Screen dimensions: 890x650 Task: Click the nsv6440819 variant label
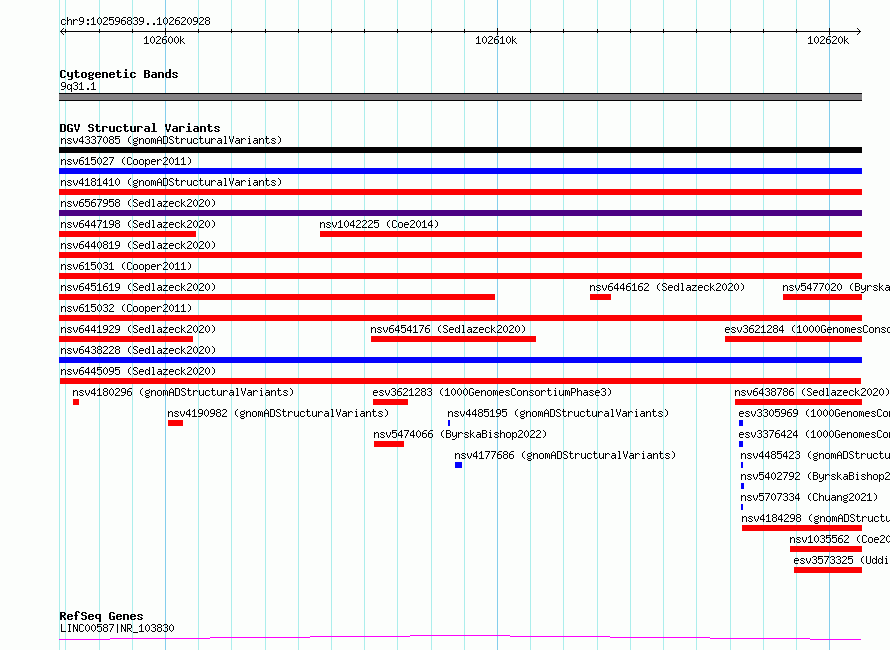[138, 245]
